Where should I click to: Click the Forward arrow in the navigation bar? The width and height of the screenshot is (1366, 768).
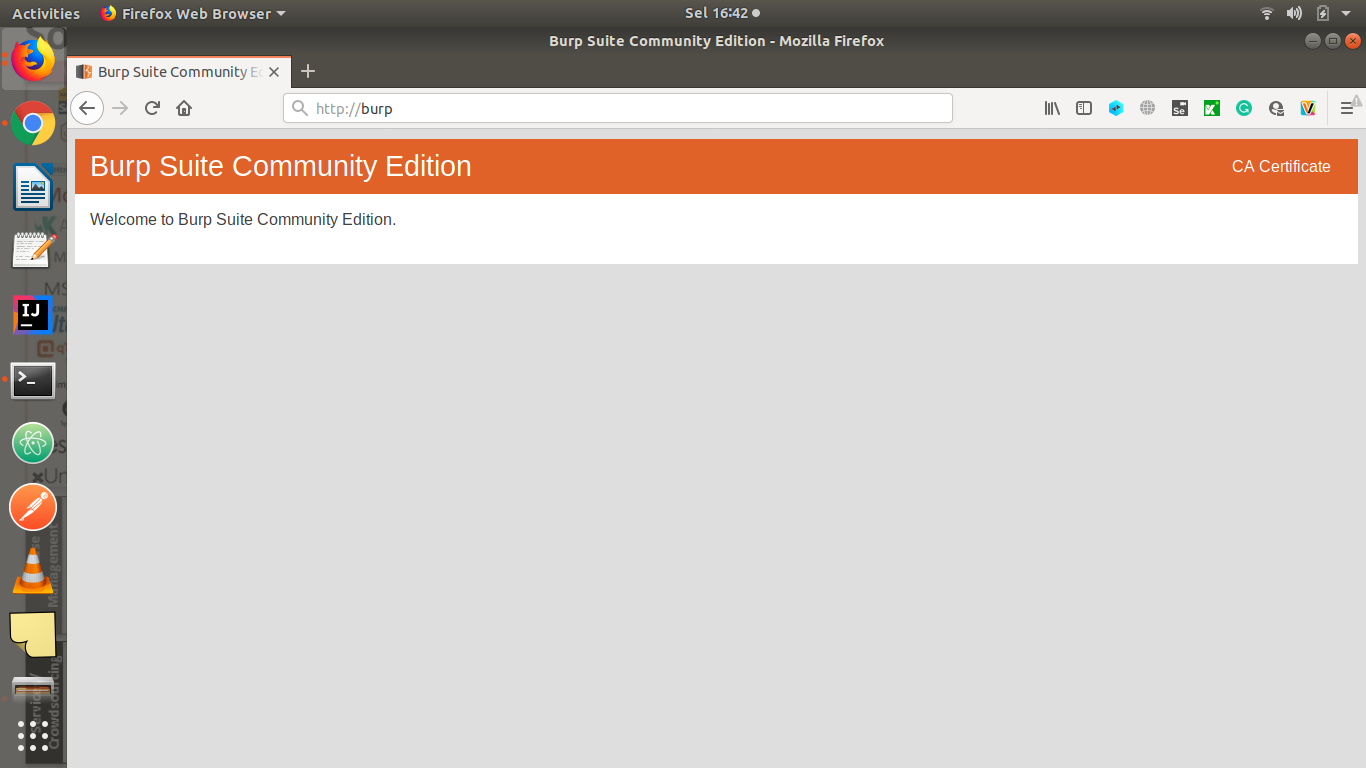coord(120,108)
